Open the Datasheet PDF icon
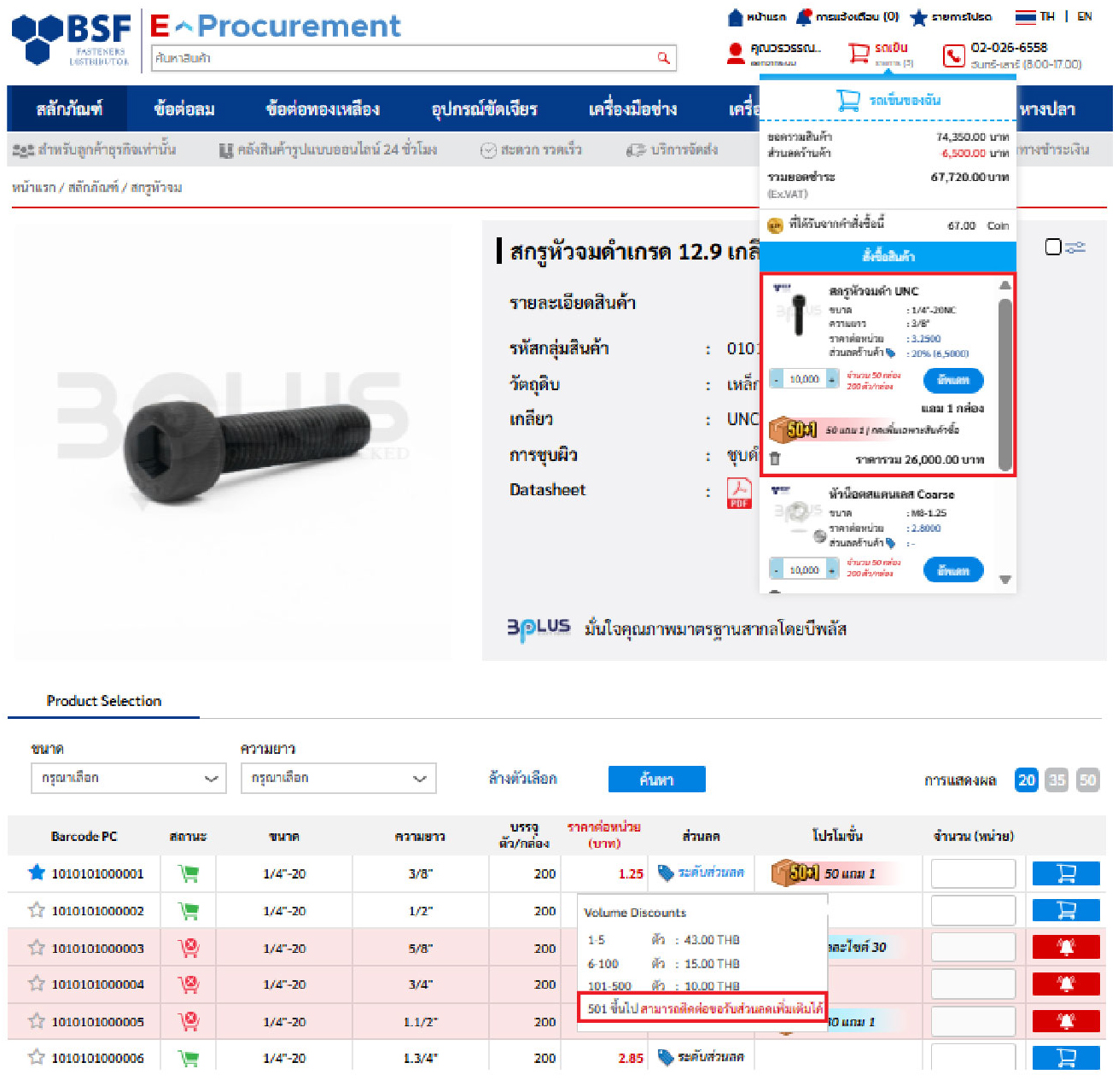Image resolution: width=1118 pixels, height=1092 pixels. 739,493
